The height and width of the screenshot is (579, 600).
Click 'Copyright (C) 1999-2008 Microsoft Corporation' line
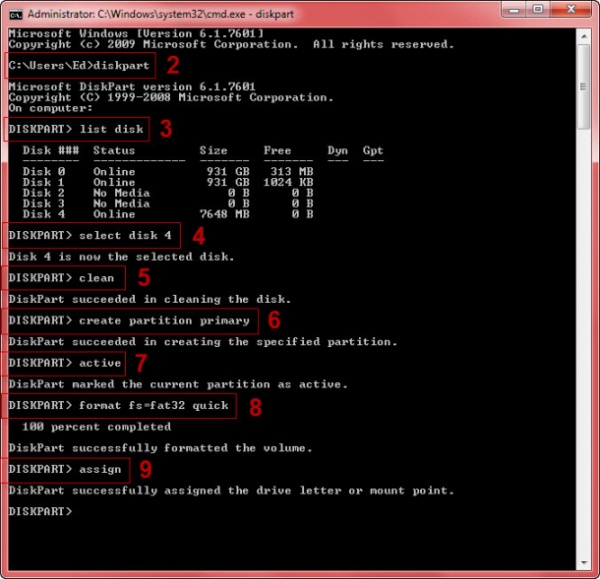tap(171, 98)
